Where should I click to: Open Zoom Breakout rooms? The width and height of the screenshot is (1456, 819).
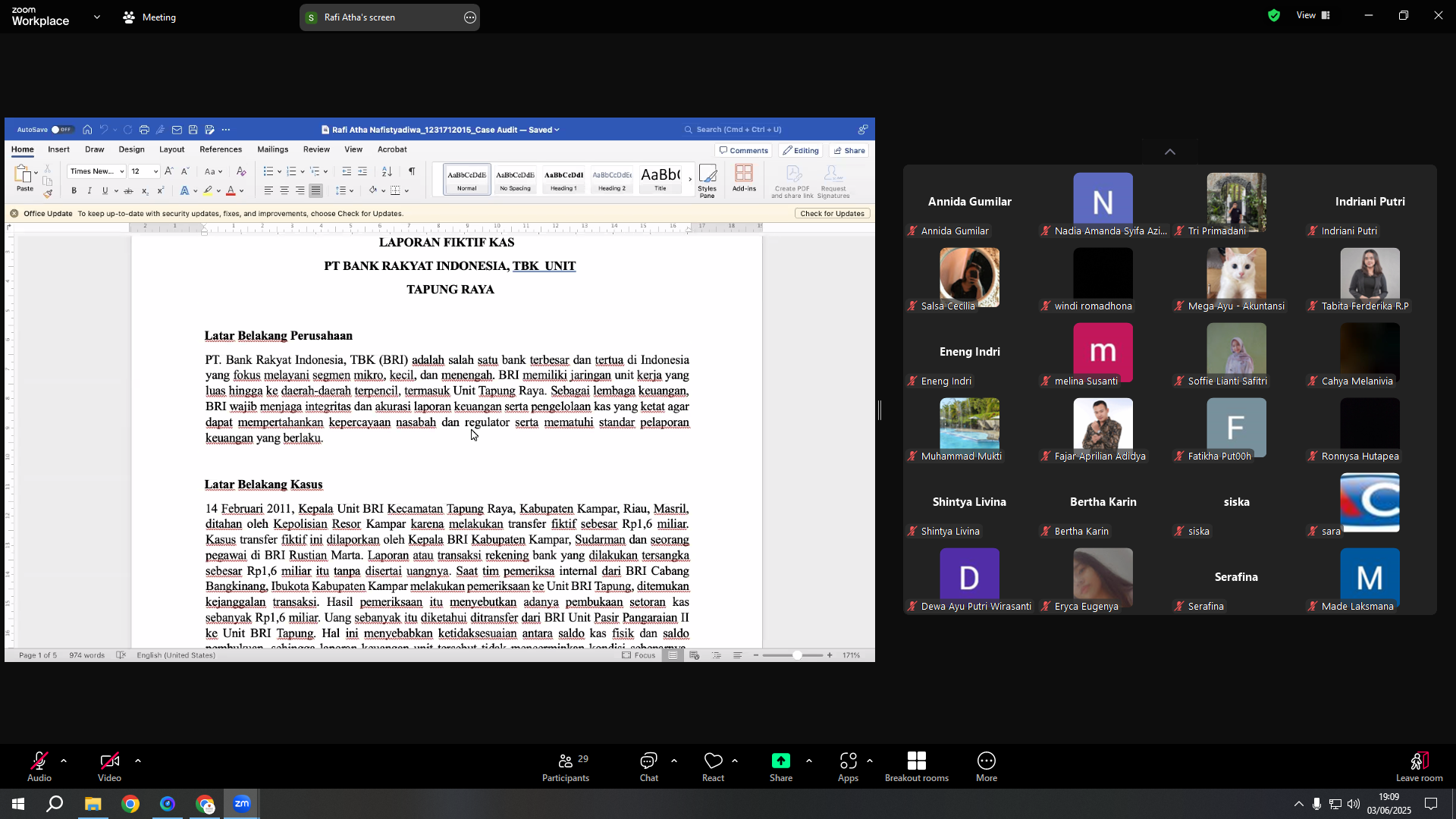[x=917, y=767]
